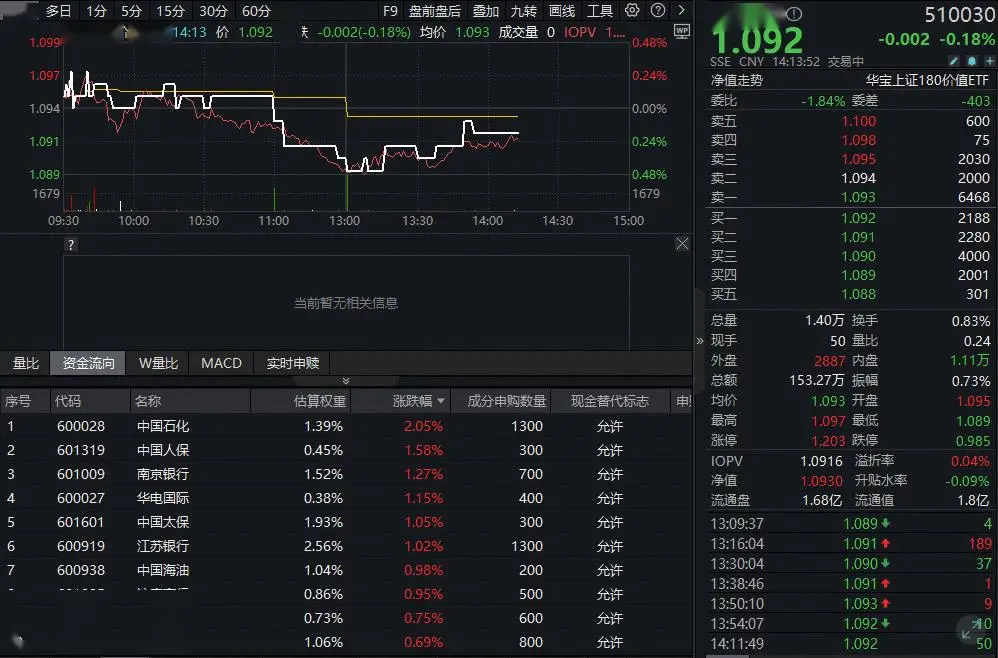
Task: Set a price alert with bell icon
Action: point(971,61)
